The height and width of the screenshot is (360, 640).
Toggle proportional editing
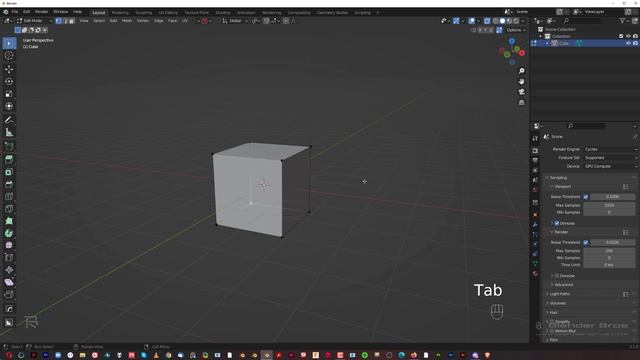coord(286,21)
